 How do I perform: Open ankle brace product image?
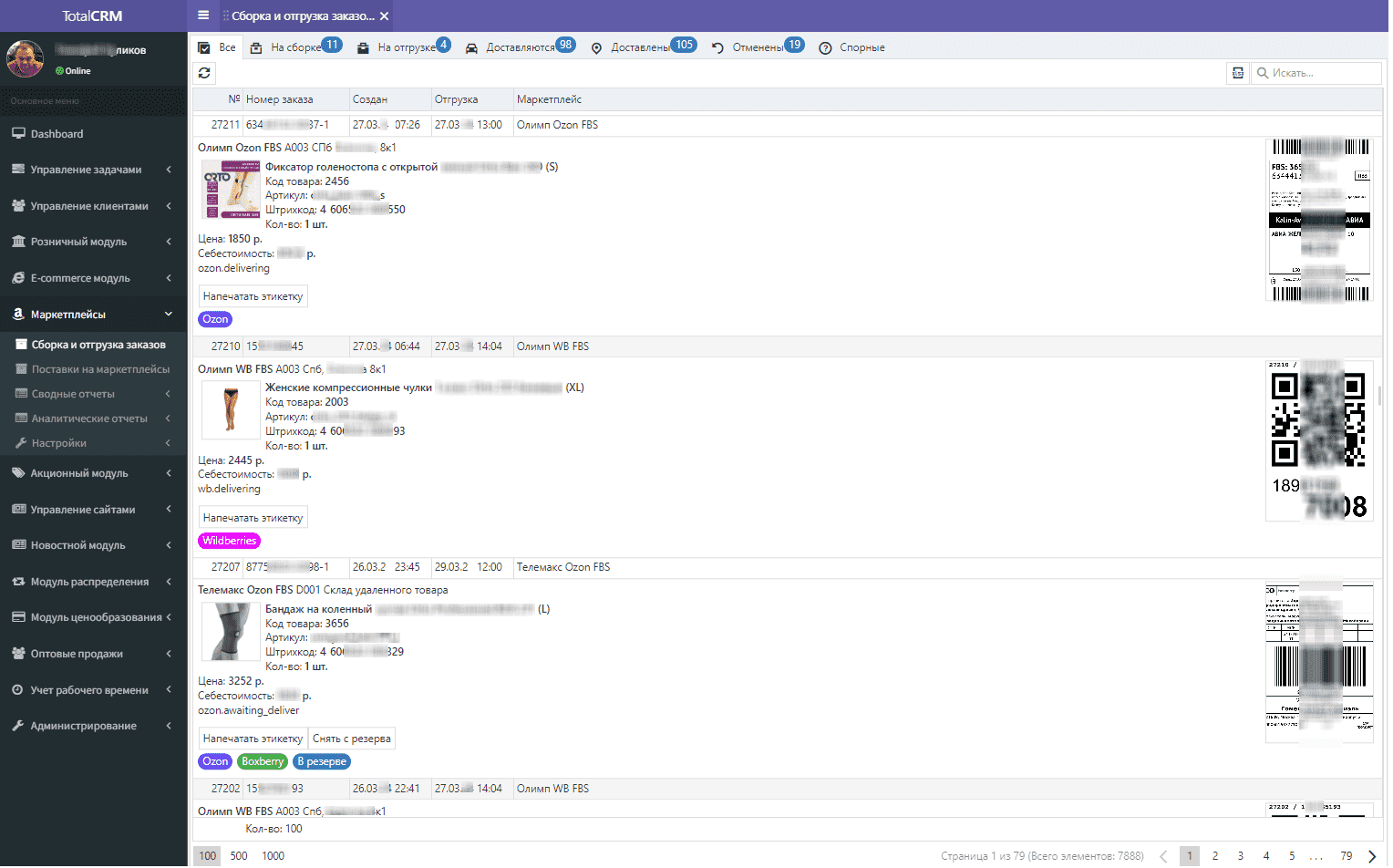tap(231, 189)
